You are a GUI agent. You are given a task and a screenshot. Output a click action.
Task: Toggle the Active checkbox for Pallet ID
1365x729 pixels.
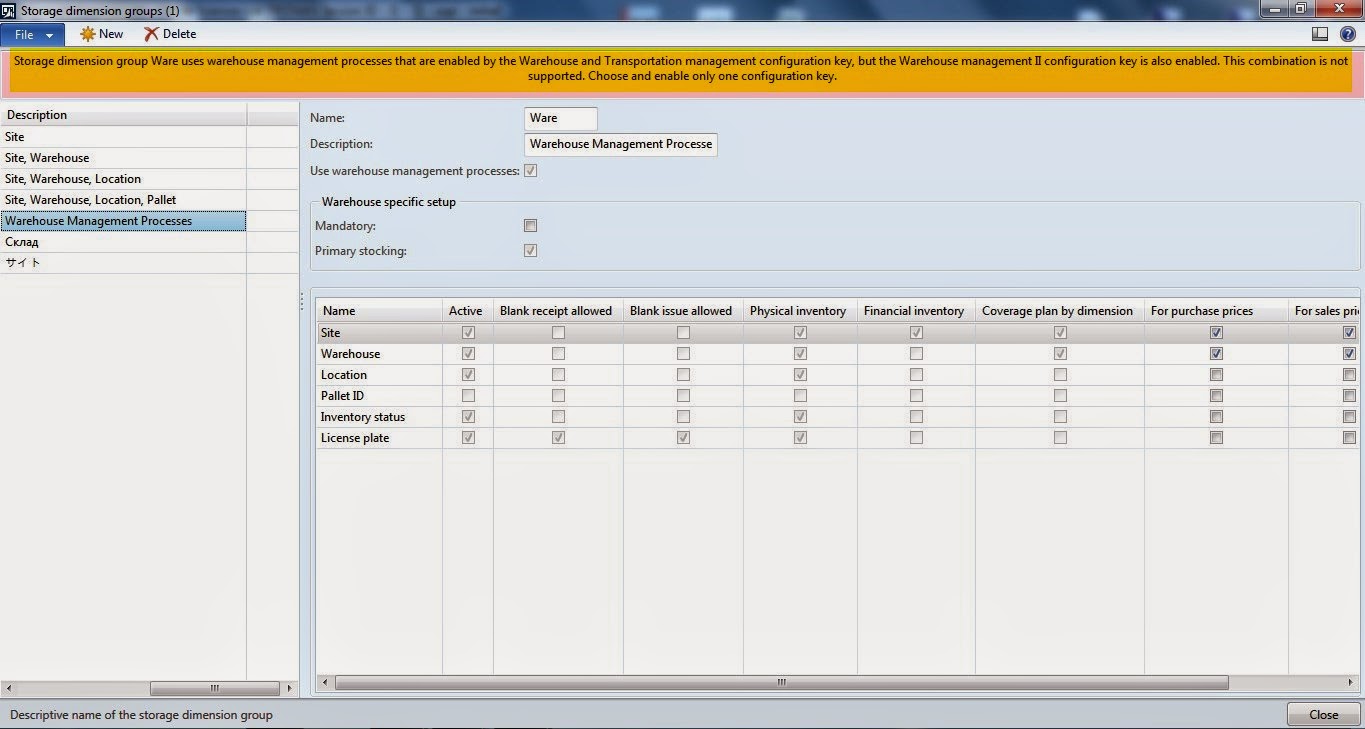click(467, 395)
